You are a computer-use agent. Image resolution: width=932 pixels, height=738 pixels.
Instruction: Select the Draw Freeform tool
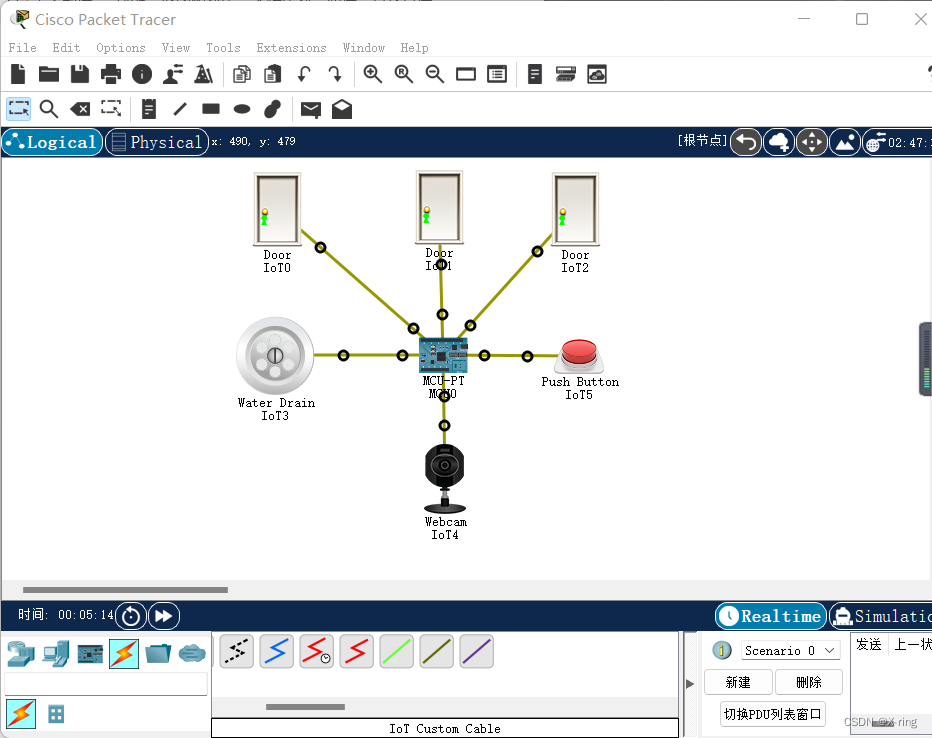tap(272, 109)
